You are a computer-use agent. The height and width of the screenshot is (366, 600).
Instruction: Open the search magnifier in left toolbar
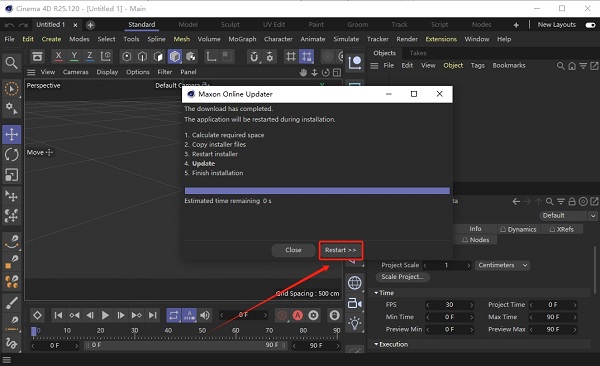click(11, 63)
